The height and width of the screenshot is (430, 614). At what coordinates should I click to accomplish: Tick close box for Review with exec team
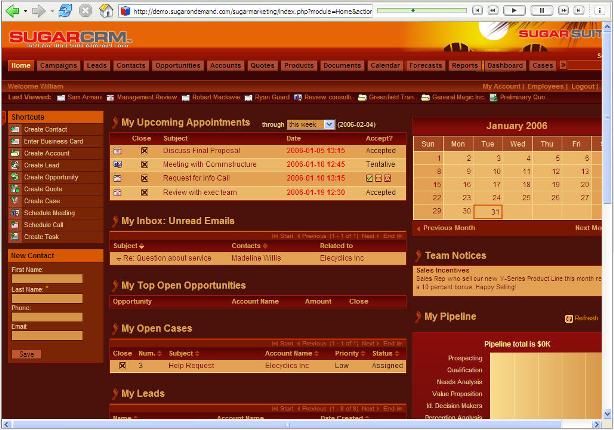tap(144, 192)
